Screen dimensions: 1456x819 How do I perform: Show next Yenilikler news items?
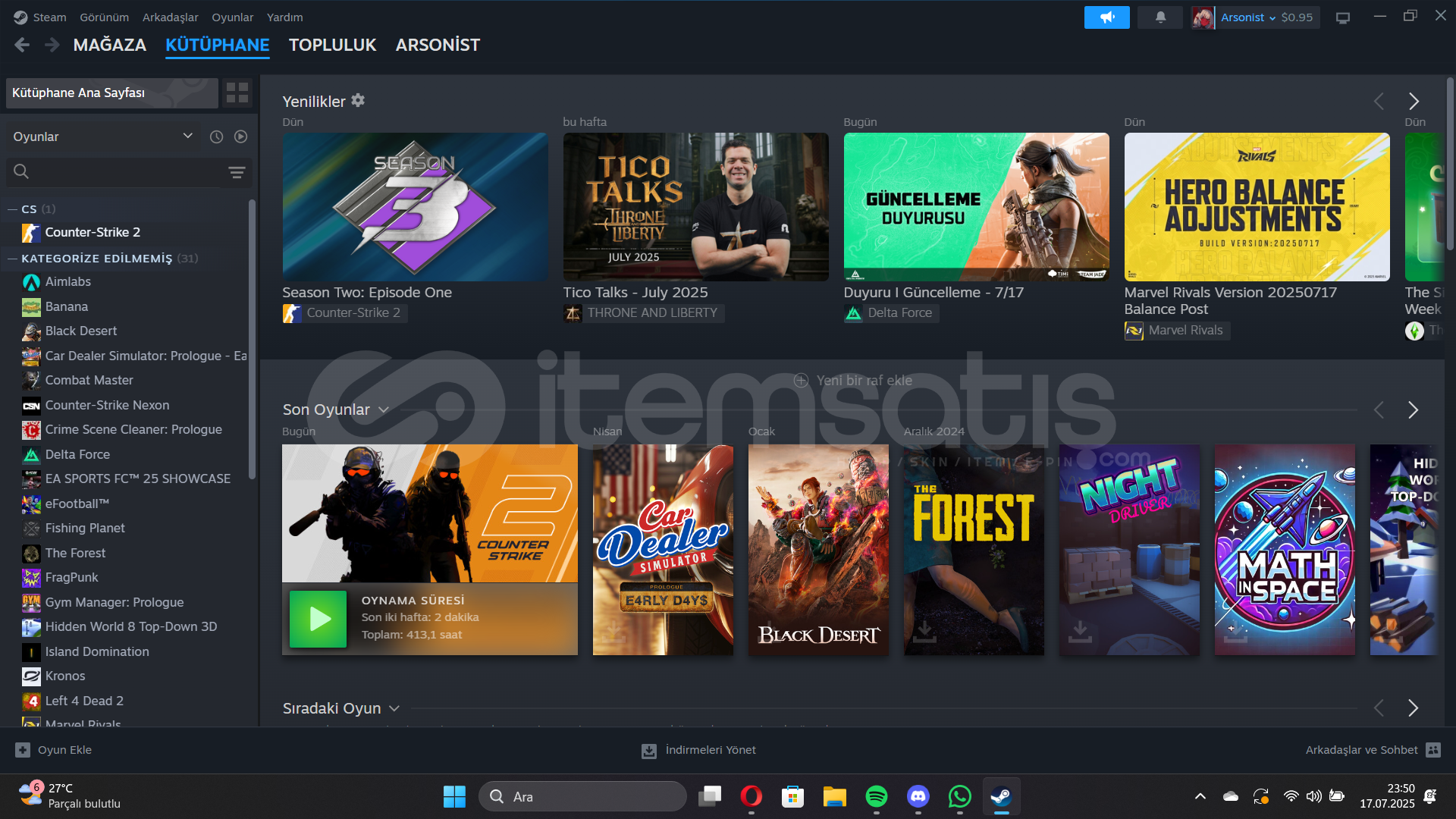1414,101
